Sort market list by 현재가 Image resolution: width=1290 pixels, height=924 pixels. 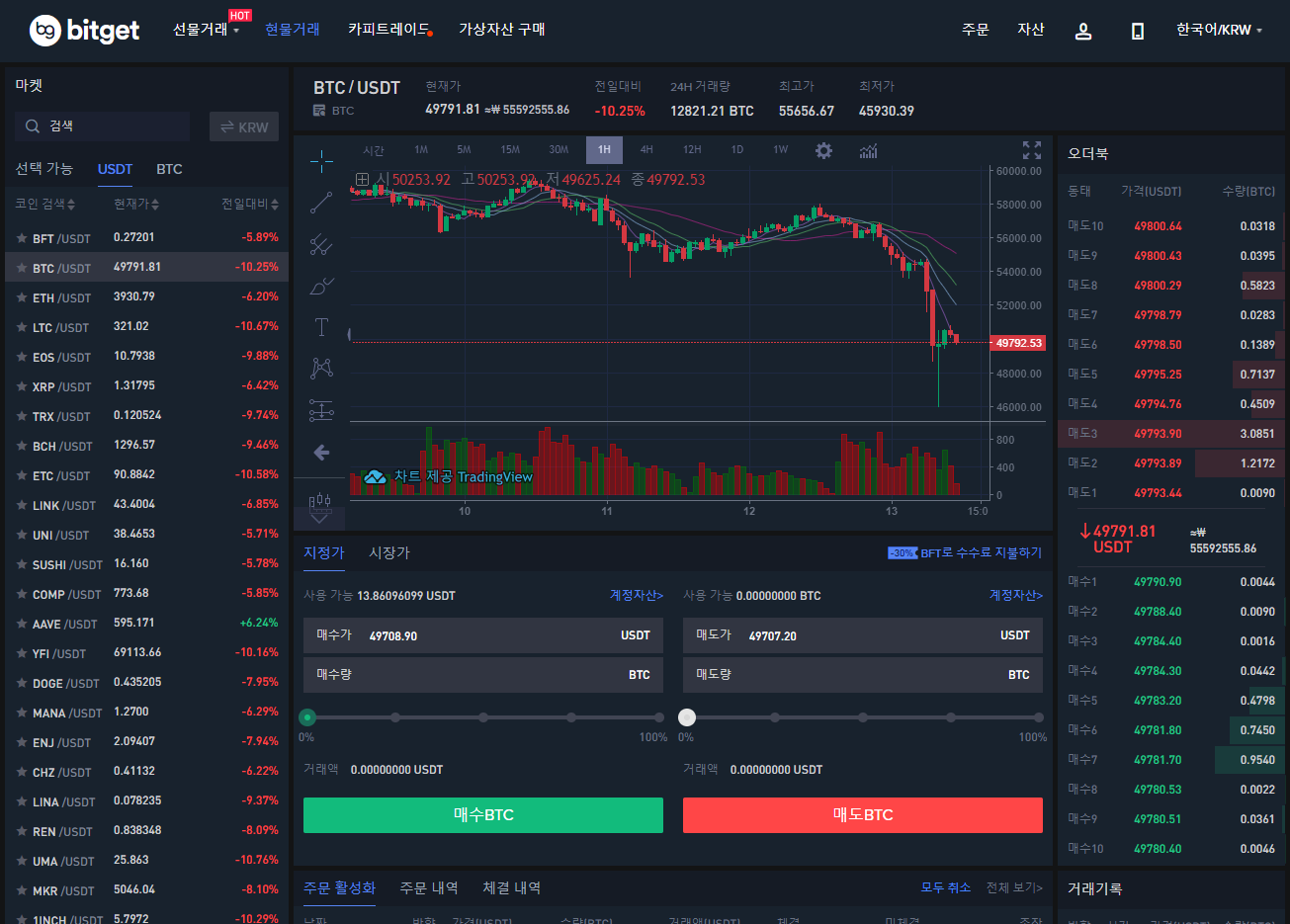[x=136, y=204]
